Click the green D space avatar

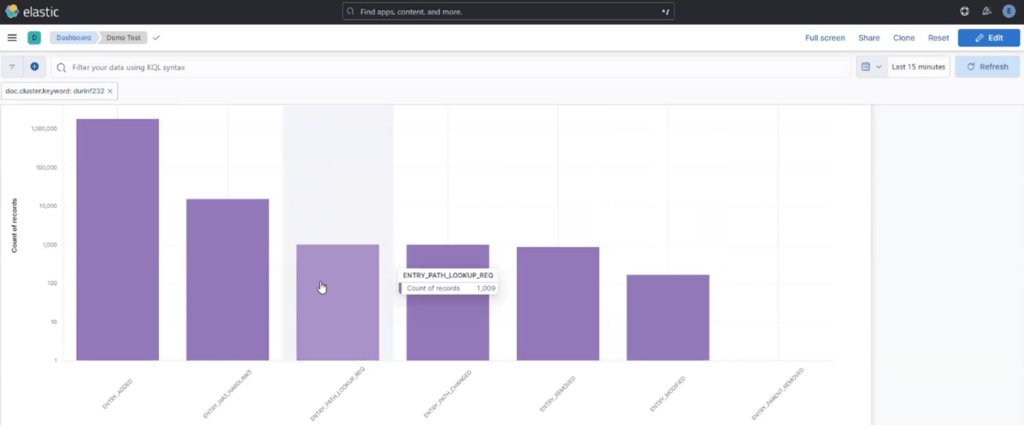pos(34,38)
